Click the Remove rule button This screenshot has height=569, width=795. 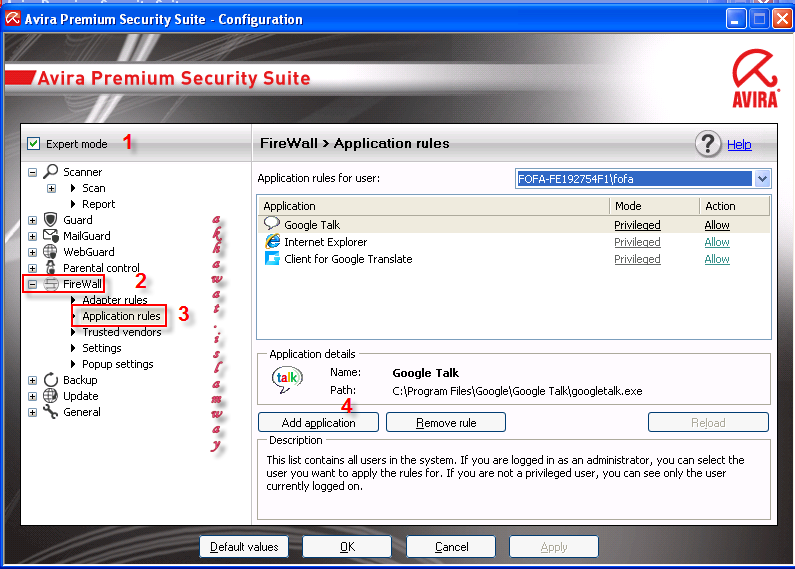(x=446, y=422)
